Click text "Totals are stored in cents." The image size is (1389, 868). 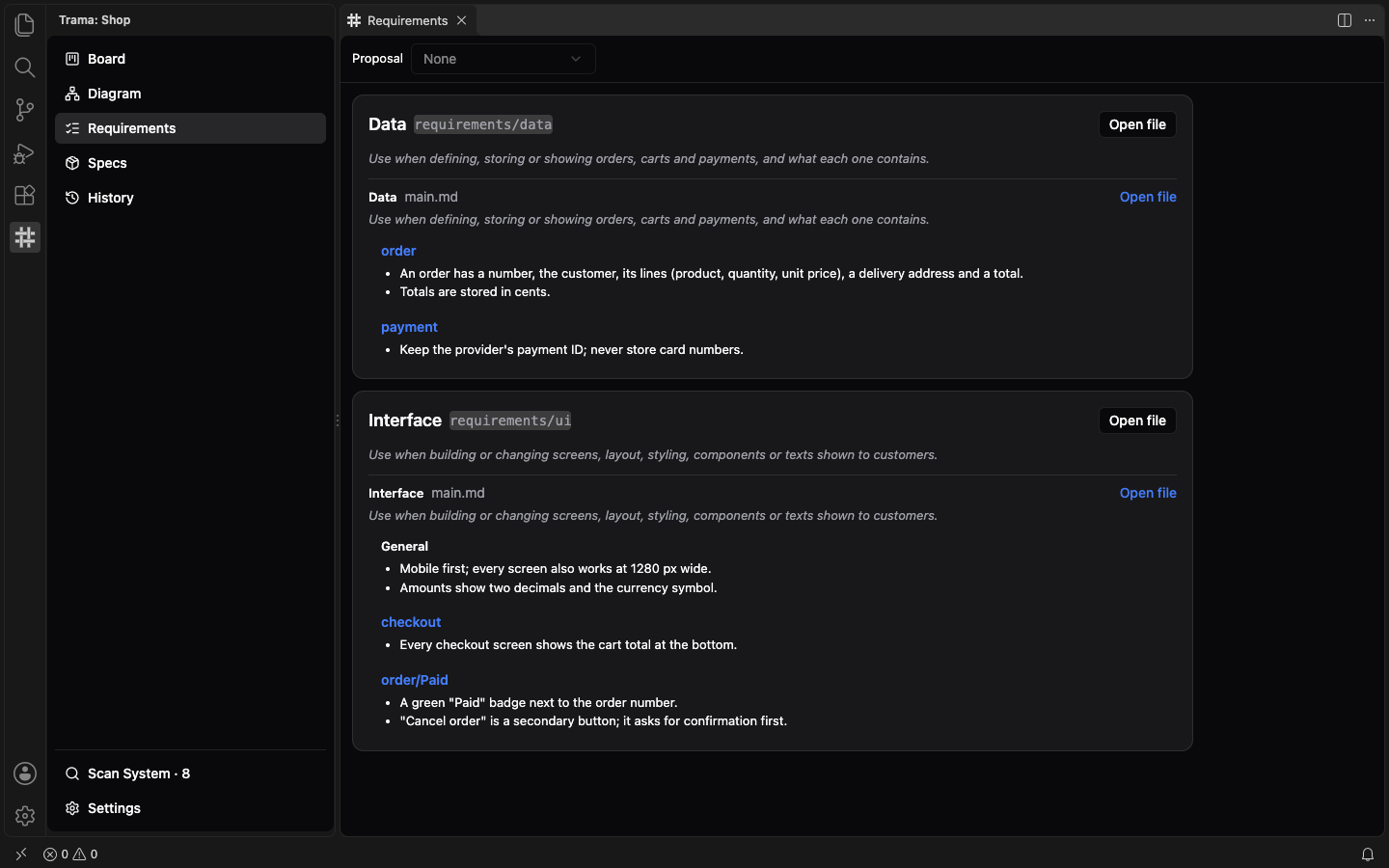coord(475,292)
